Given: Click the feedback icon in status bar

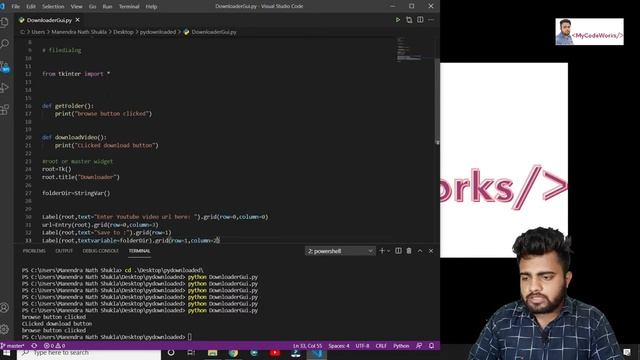Looking at the screenshot, I should click(x=419, y=346).
